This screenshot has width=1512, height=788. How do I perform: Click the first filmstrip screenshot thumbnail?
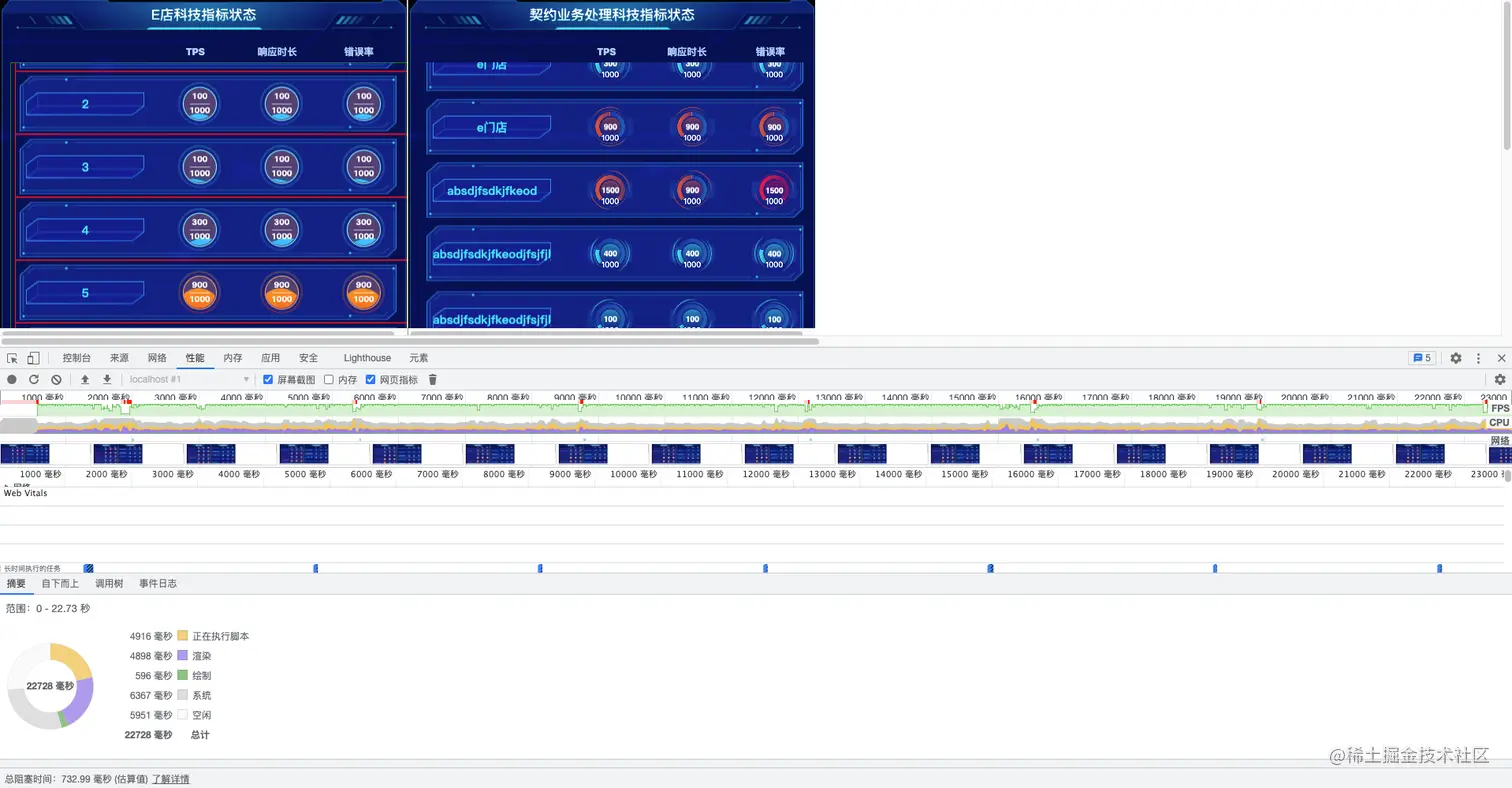pyautogui.click(x=25, y=454)
